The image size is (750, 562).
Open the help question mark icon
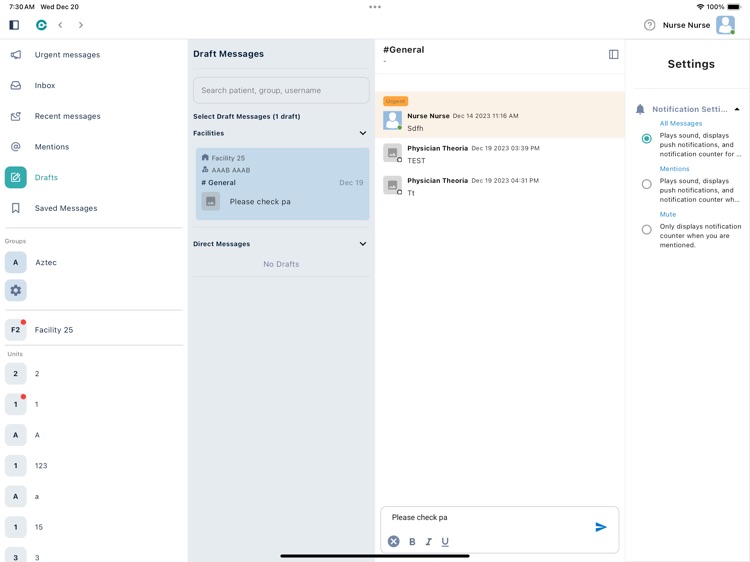tap(649, 25)
